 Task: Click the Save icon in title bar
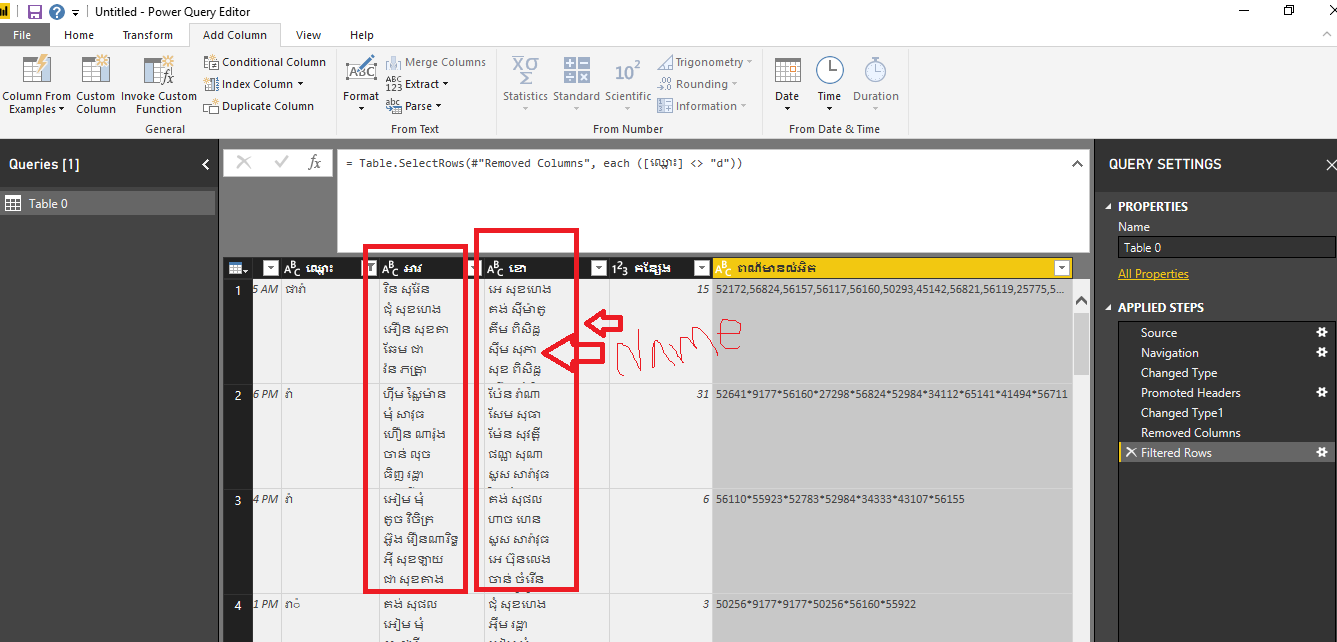pyautogui.click(x=35, y=11)
